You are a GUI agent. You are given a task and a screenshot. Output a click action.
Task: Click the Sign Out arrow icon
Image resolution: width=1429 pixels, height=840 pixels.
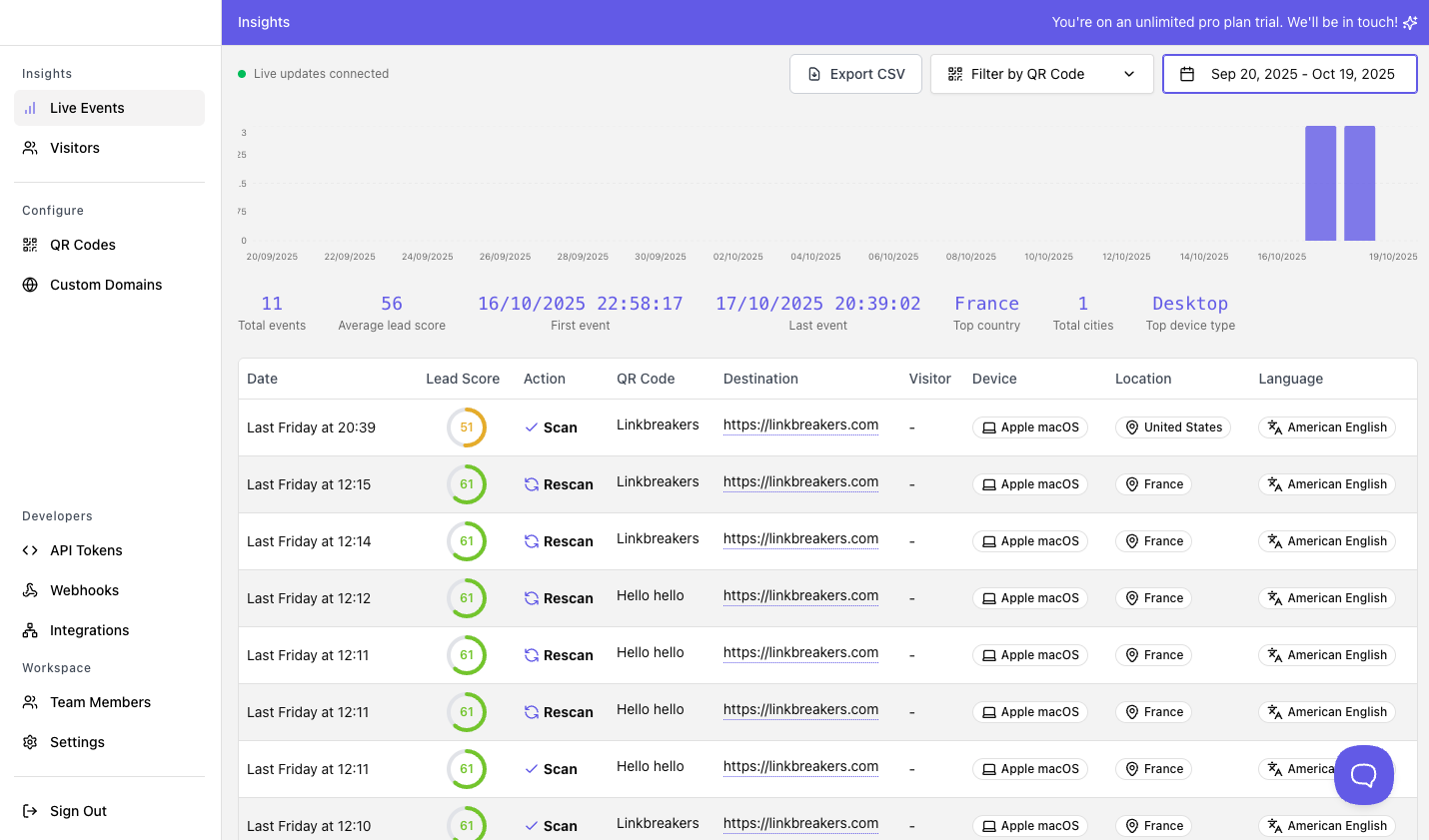pos(30,811)
